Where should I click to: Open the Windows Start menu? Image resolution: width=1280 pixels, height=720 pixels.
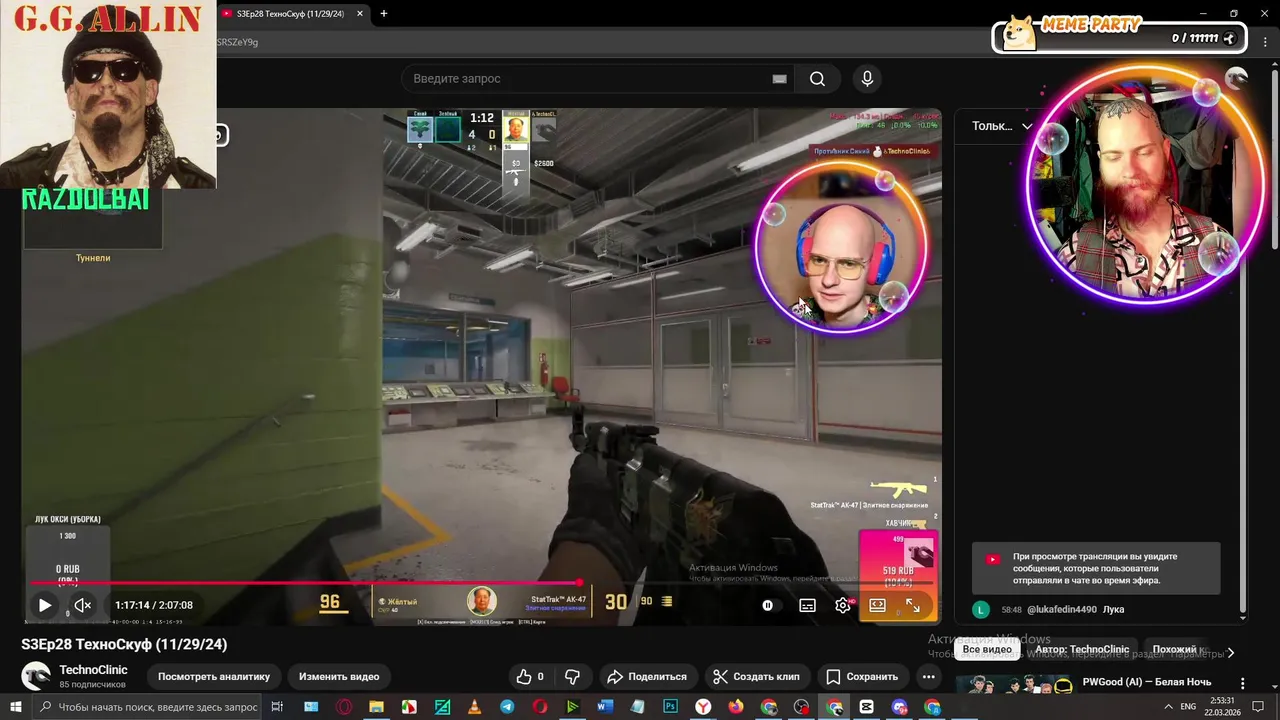tap(16, 707)
